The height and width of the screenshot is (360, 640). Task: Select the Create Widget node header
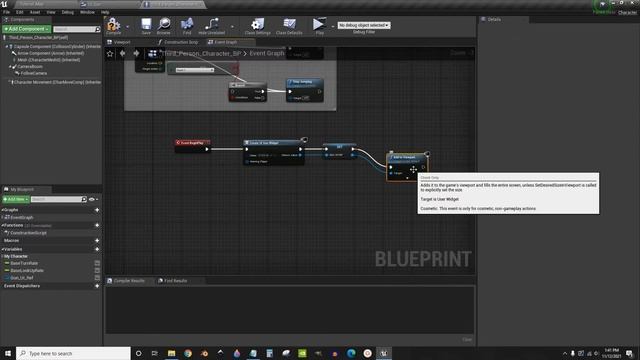pyautogui.click(x=273, y=143)
